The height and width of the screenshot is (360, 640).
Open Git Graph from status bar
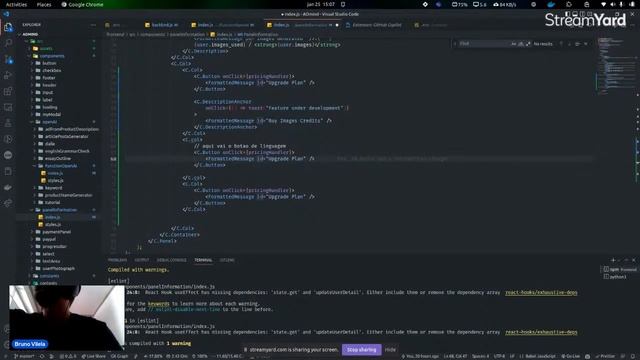(119, 356)
